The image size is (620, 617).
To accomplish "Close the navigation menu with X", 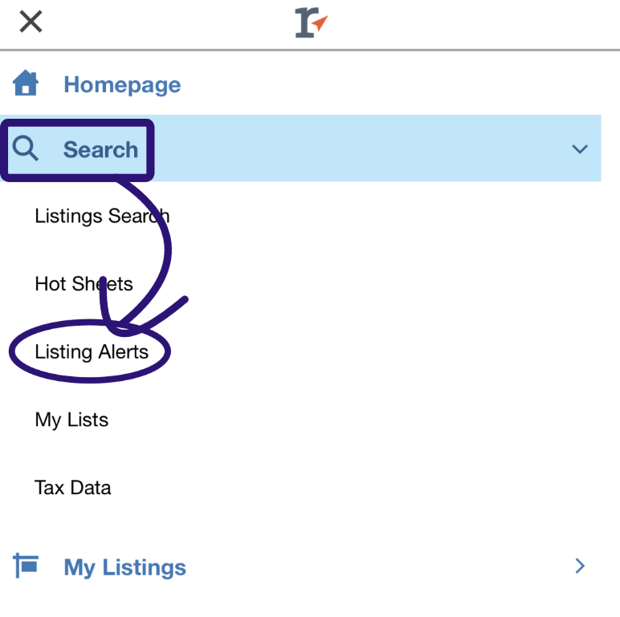I will (31, 21).
